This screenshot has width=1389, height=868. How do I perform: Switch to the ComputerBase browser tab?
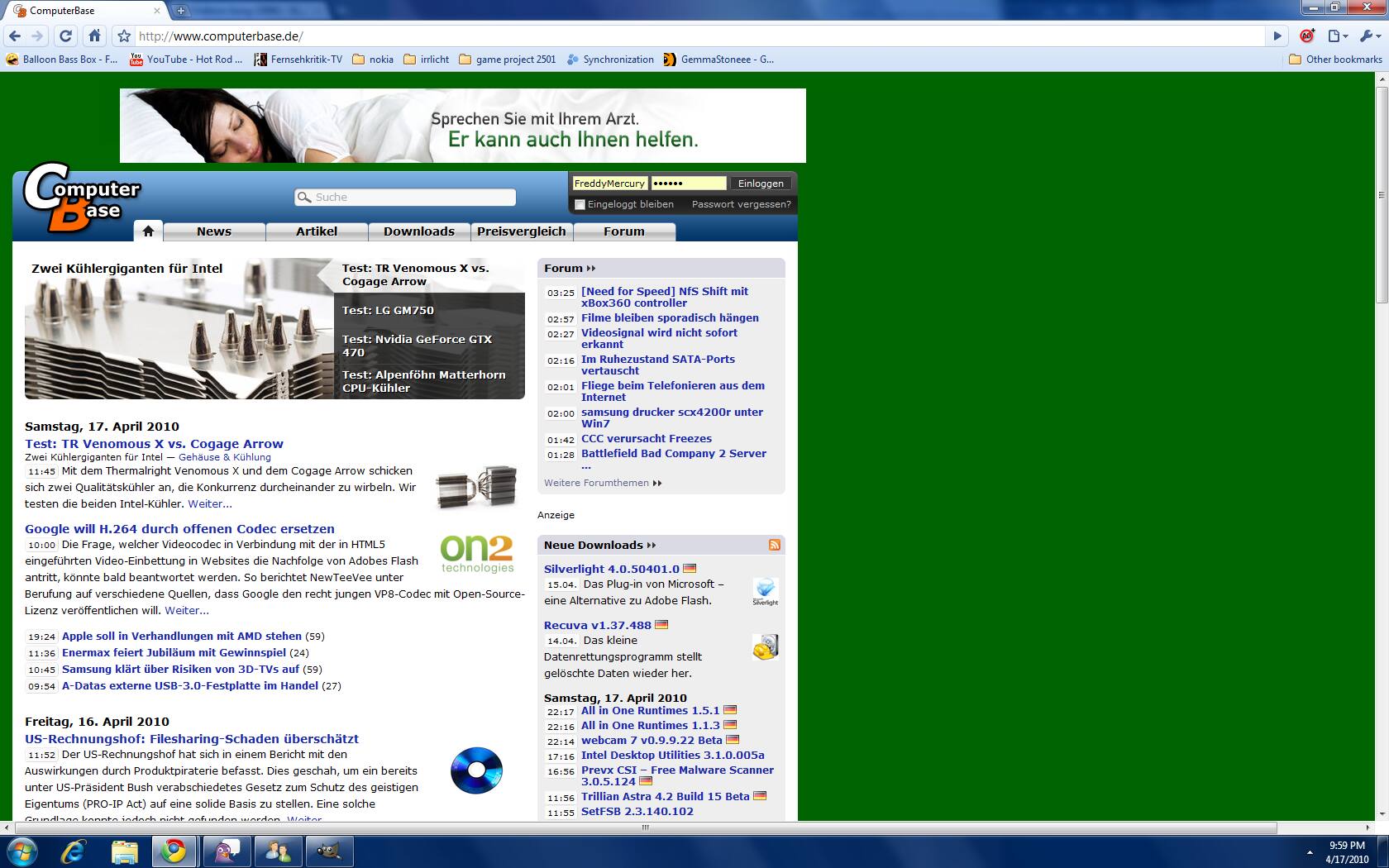[87, 11]
